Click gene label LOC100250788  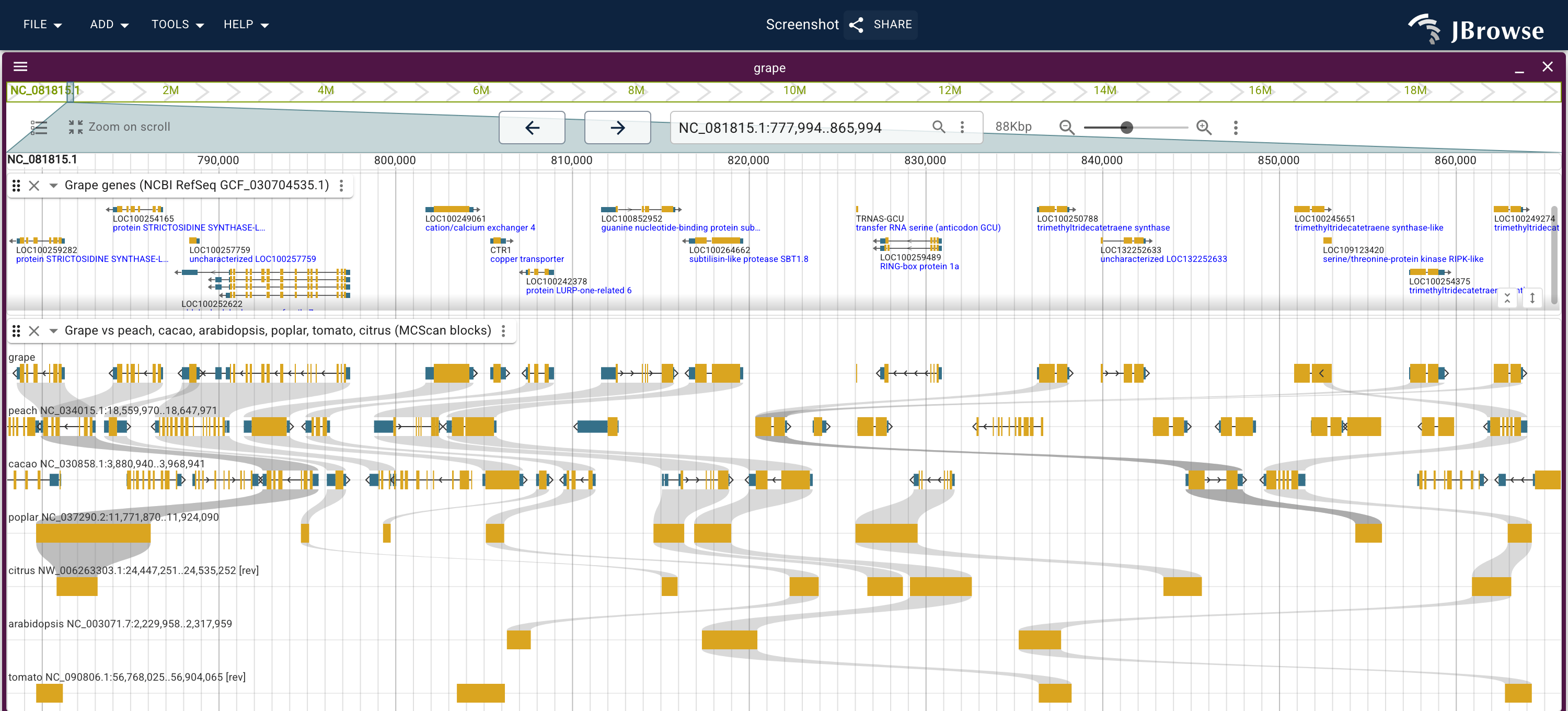click(x=1068, y=219)
